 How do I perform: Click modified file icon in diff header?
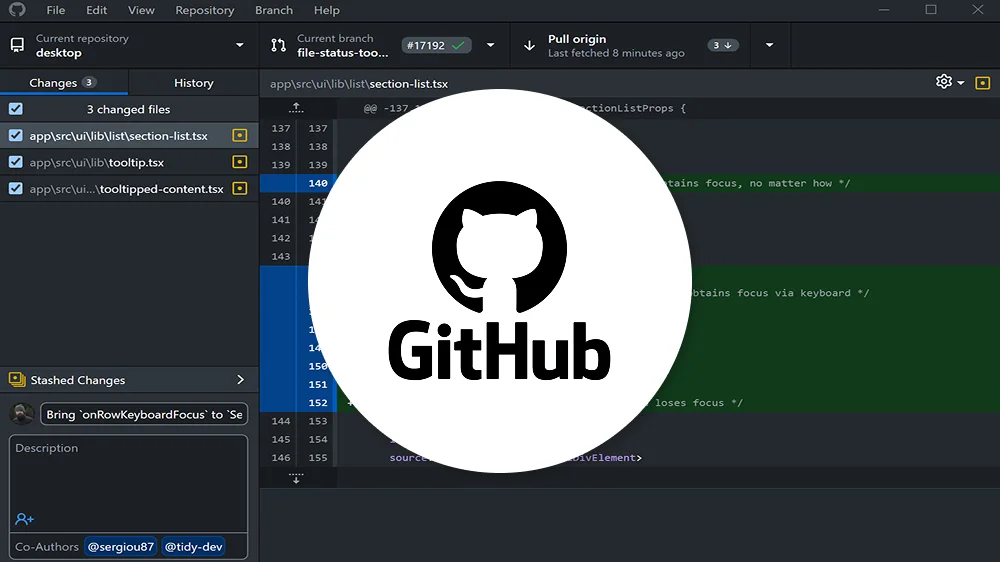coord(983,83)
